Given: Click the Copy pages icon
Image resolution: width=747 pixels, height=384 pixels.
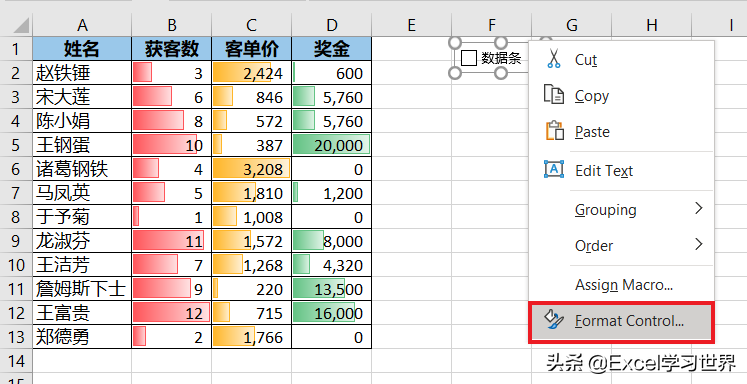Looking at the screenshot, I should click(x=554, y=95).
